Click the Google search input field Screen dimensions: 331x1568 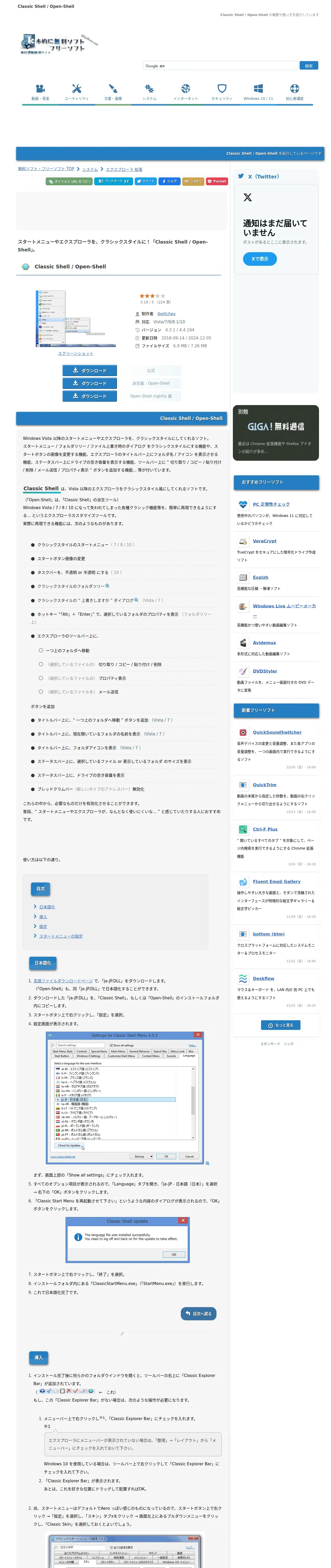click(x=220, y=65)
